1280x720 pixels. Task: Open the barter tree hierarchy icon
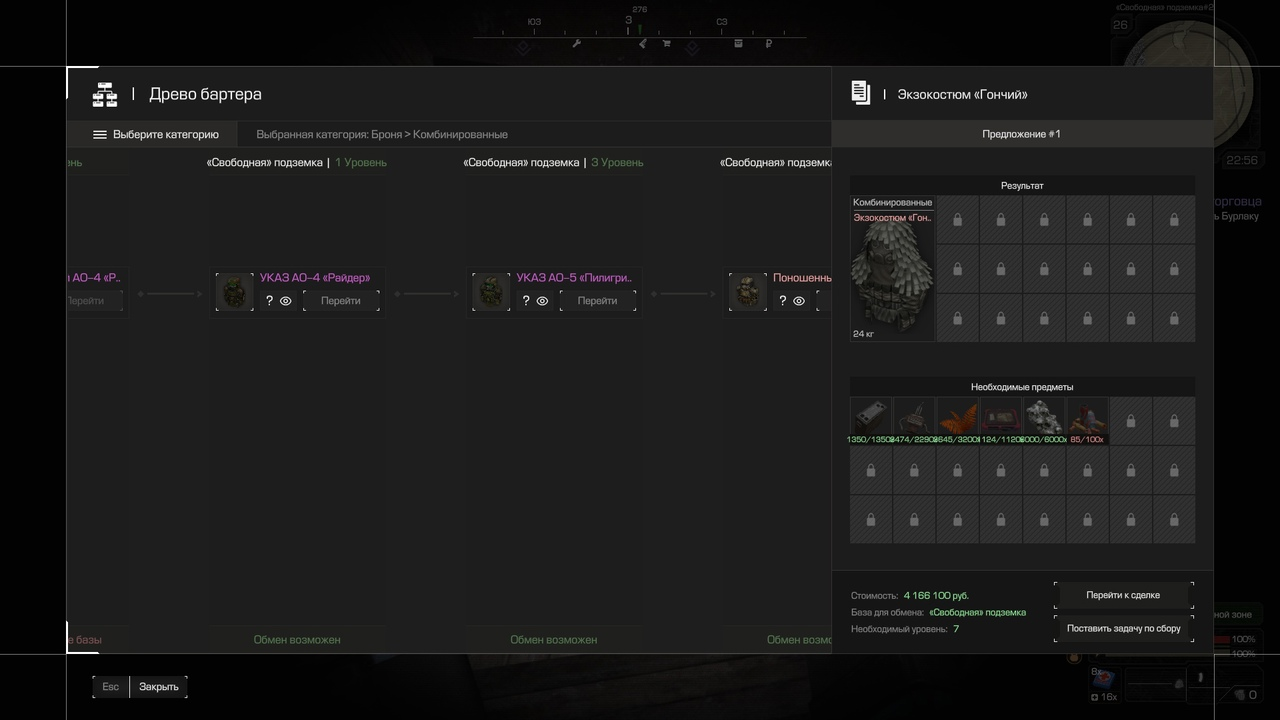105,94
